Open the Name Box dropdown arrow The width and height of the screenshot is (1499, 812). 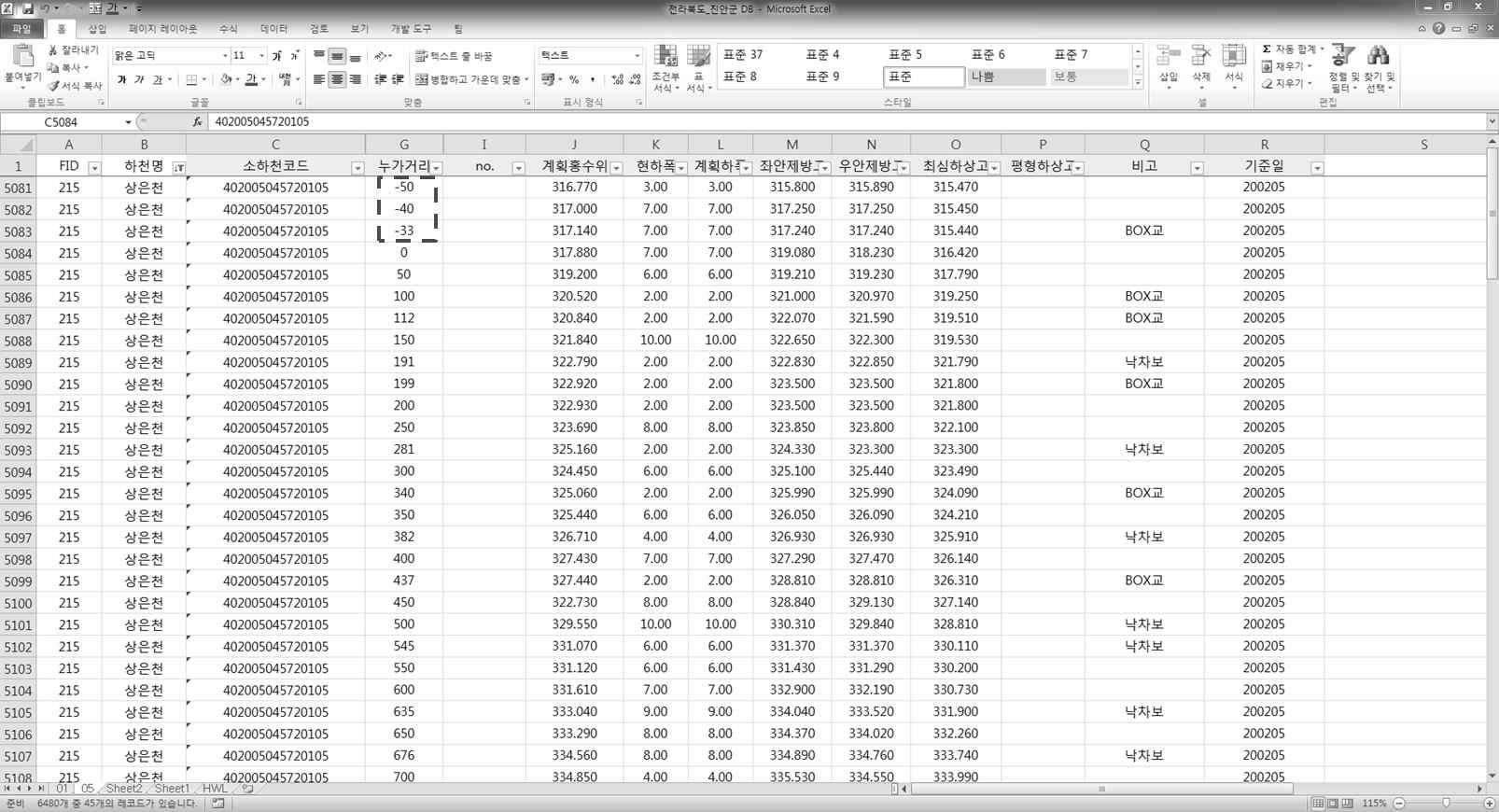click(128, 122)
